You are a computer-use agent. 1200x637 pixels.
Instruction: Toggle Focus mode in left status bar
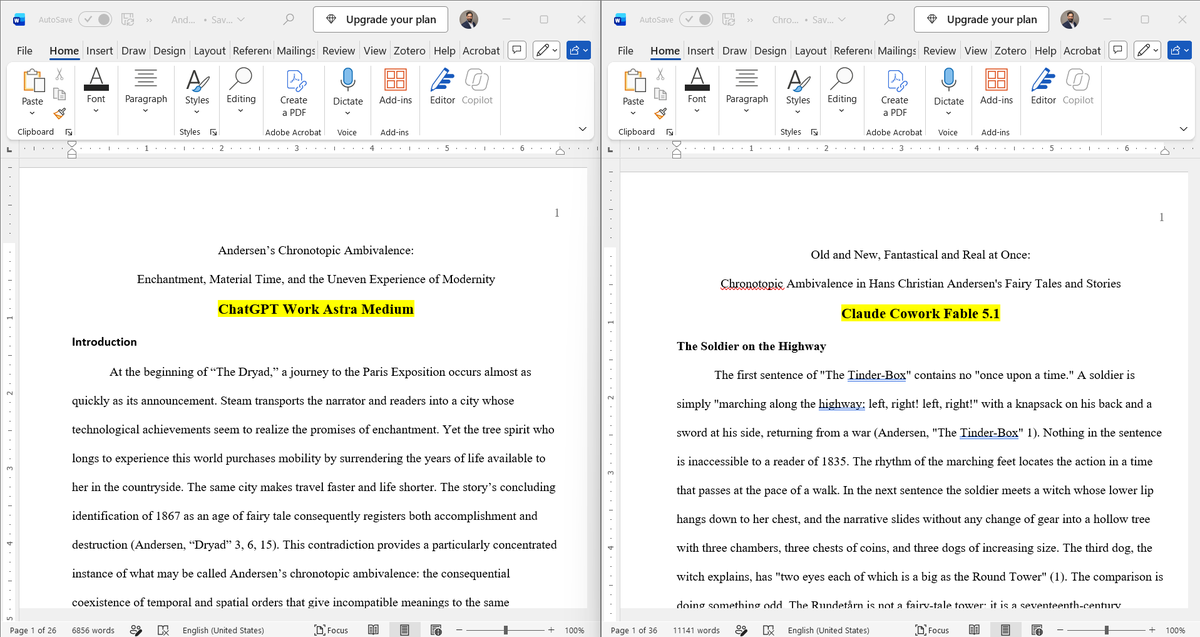331,630
